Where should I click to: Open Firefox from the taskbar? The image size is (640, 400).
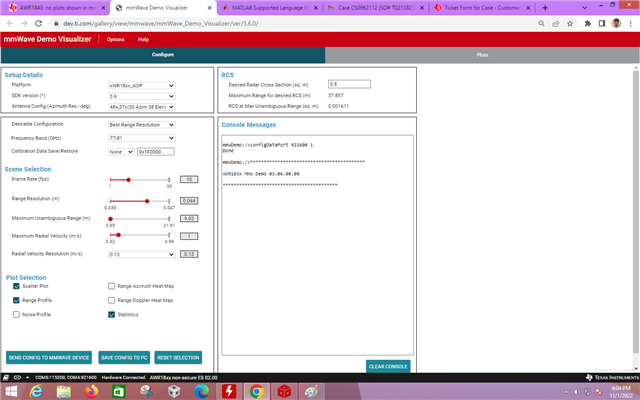pyautogui.click(x=91, y=391)
